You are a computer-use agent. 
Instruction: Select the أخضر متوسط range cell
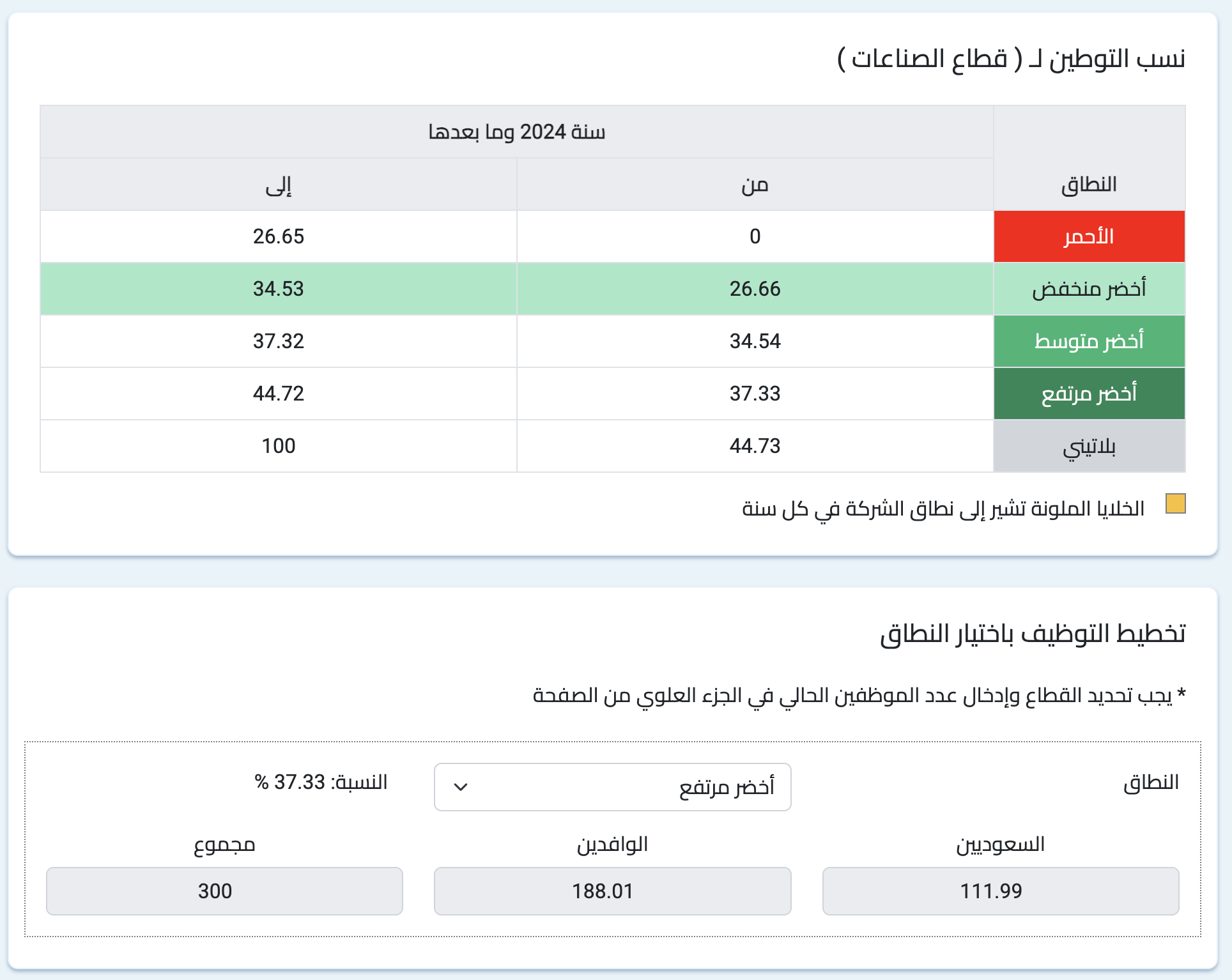pos(1089,341)
